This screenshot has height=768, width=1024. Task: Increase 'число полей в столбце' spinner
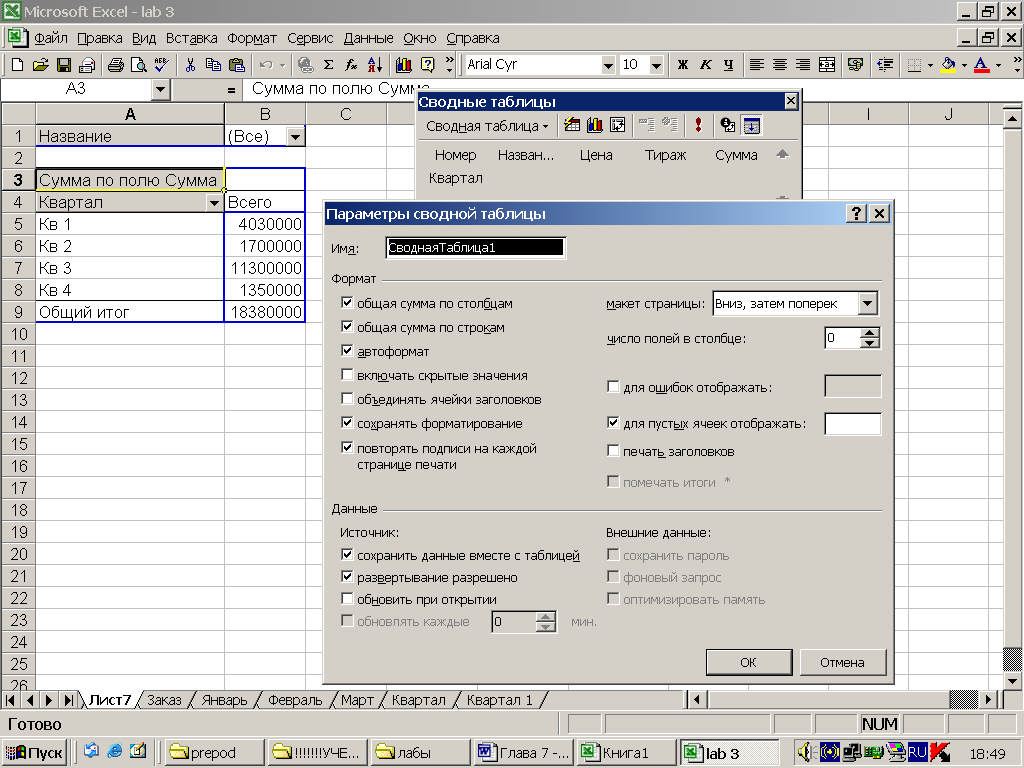click(869, 333)
